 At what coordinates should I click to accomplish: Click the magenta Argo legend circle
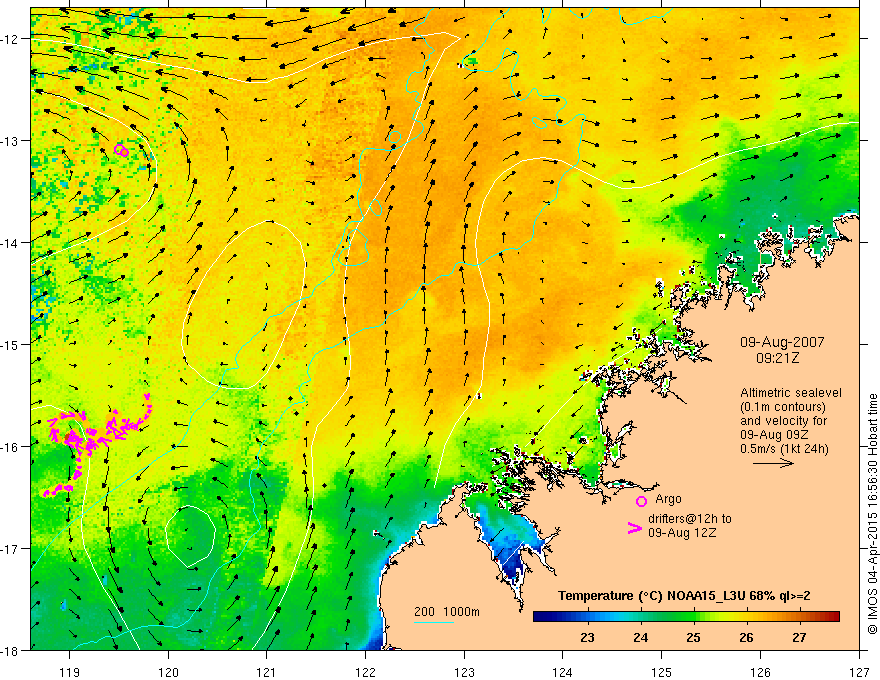641,501
